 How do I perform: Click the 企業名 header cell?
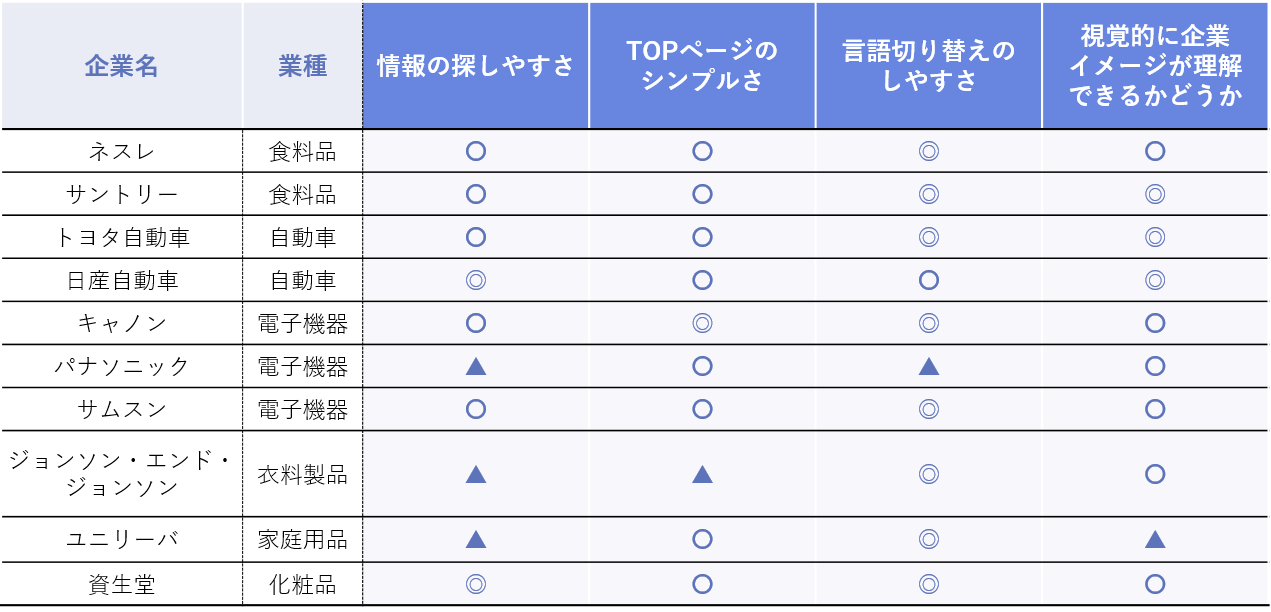click(x=121, y=66)
